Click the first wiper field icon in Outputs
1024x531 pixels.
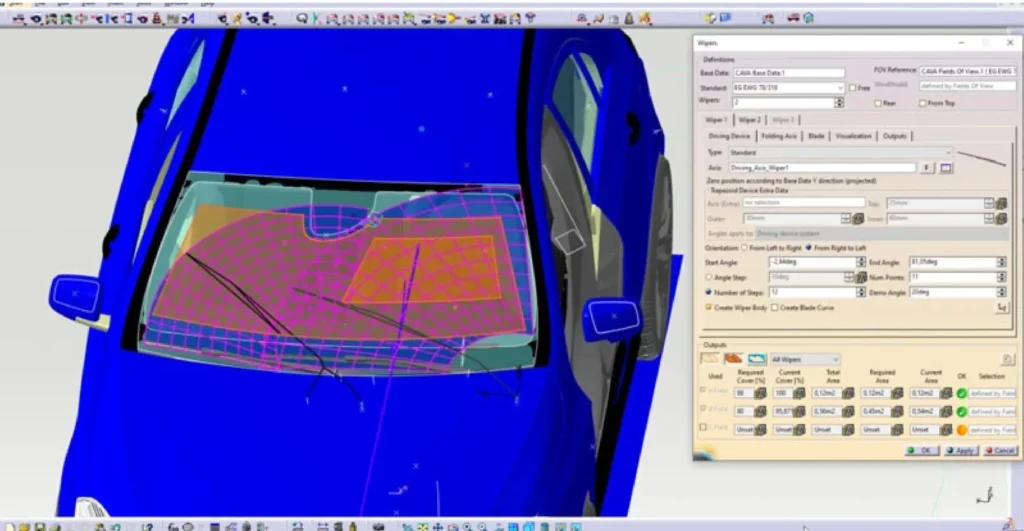(709, 359)
